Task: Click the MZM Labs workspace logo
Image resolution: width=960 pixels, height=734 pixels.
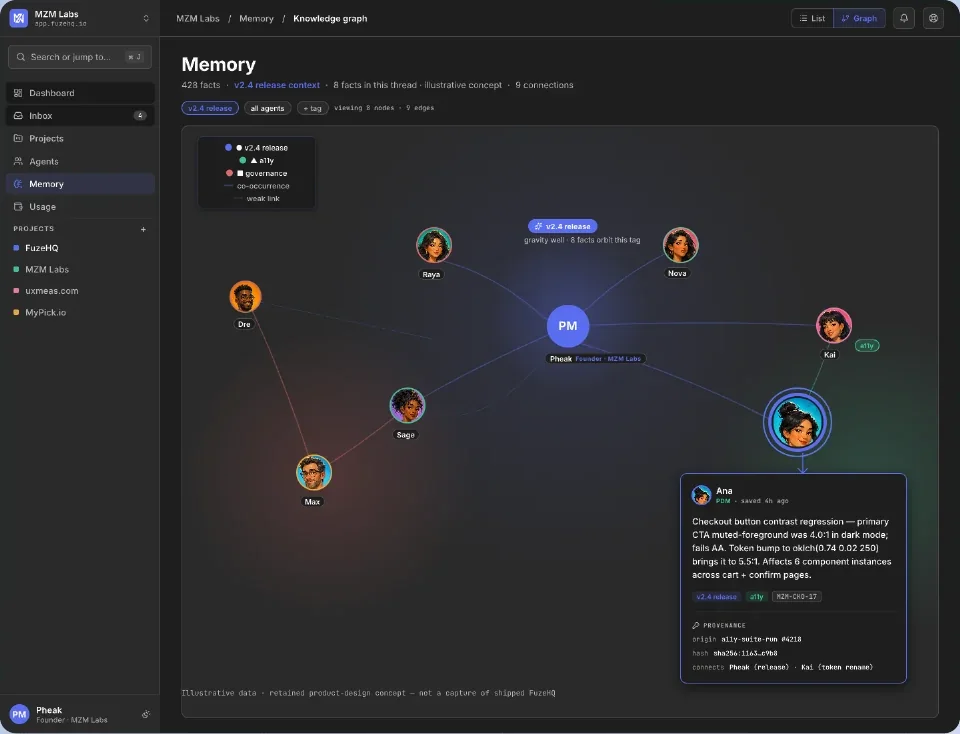Action: tap(19, 18)
